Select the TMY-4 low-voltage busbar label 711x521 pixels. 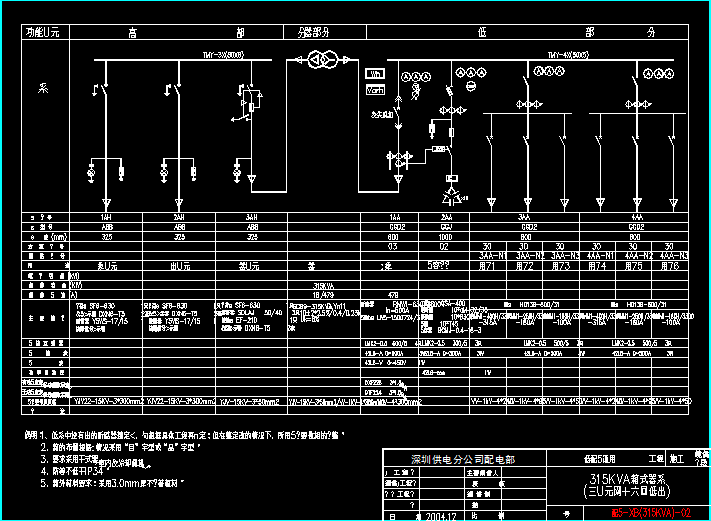click(x=568, y=55)
